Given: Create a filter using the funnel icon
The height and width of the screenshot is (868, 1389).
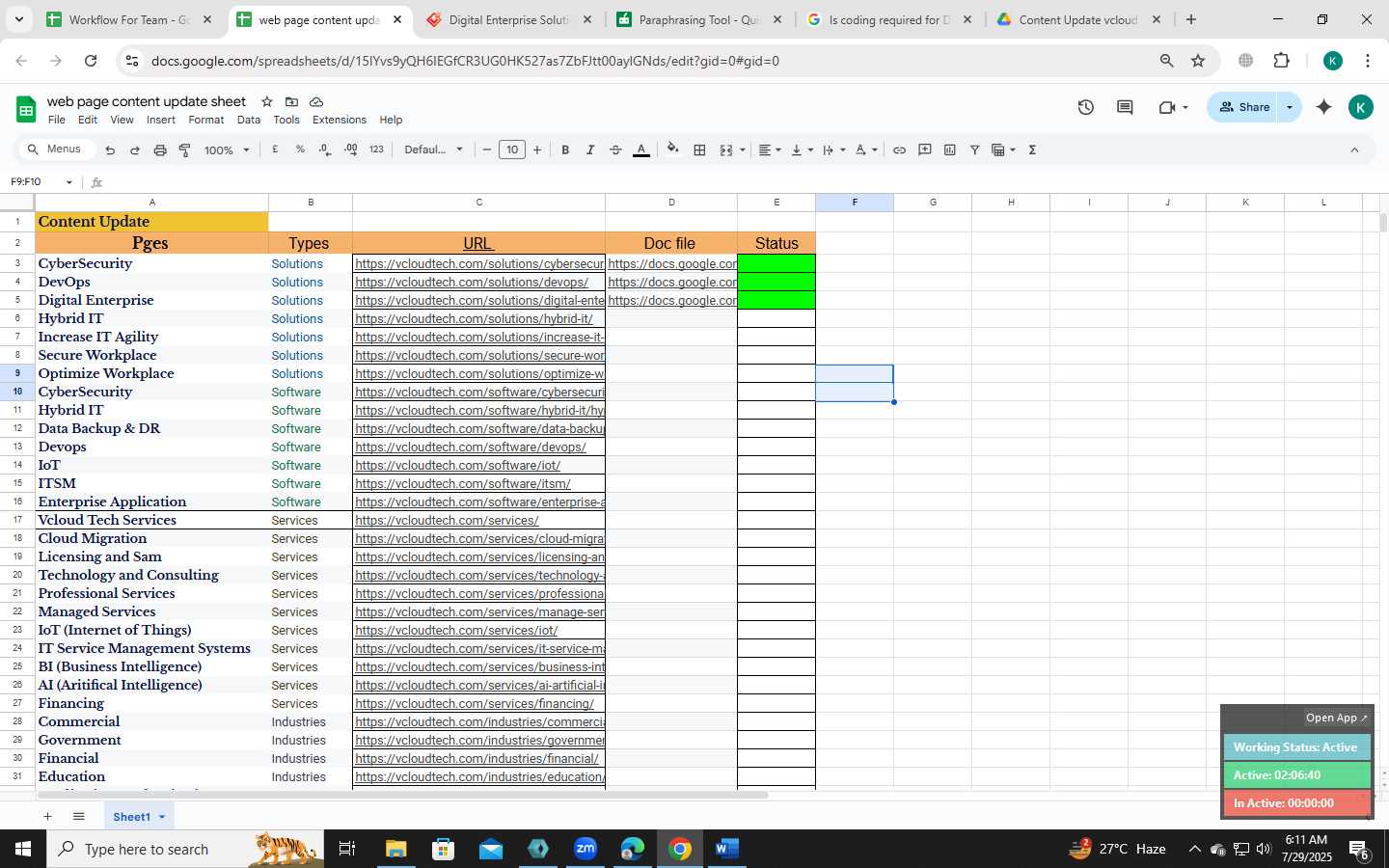Looking at the screenshot, I should click(975, 149).
